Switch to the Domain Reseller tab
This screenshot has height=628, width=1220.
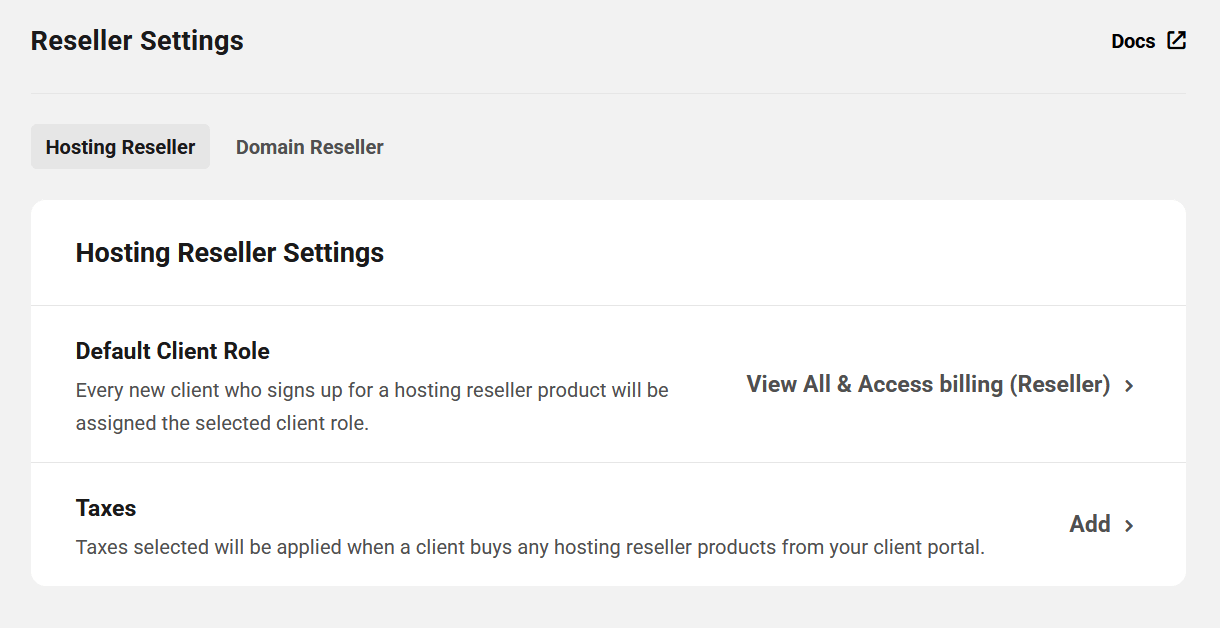310,147
